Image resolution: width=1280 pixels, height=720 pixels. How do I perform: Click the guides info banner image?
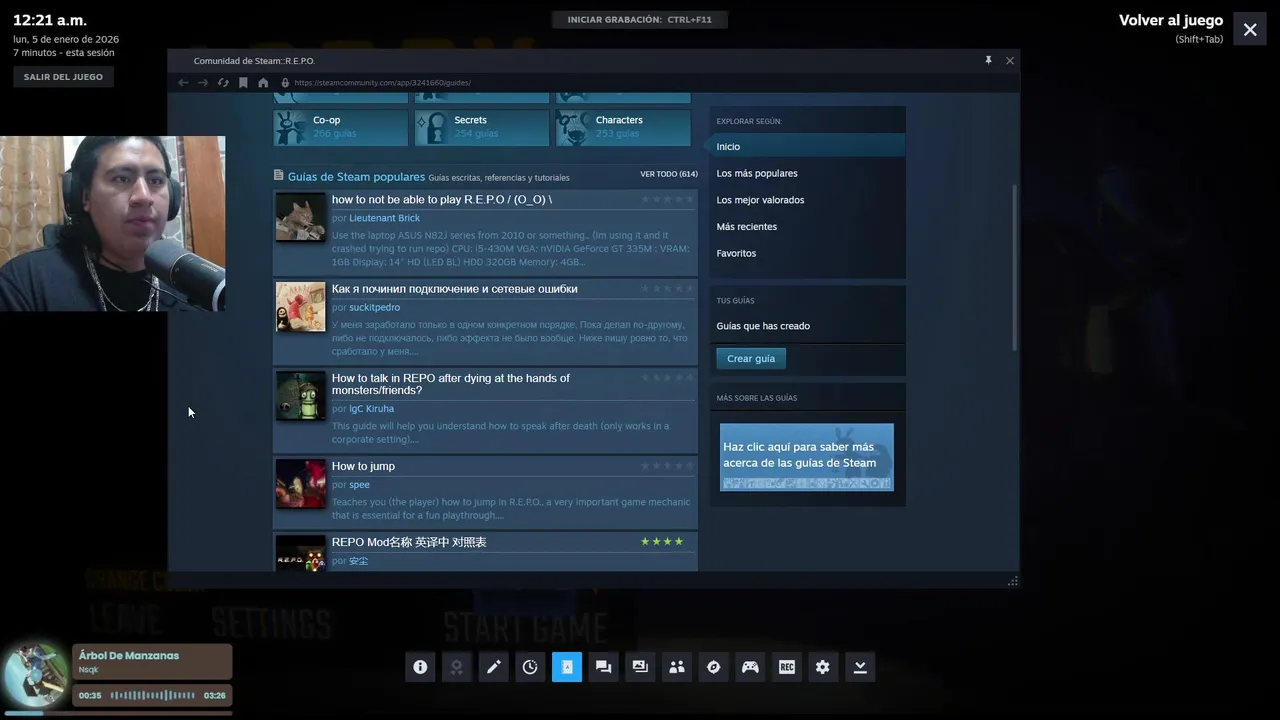point(807,457)
